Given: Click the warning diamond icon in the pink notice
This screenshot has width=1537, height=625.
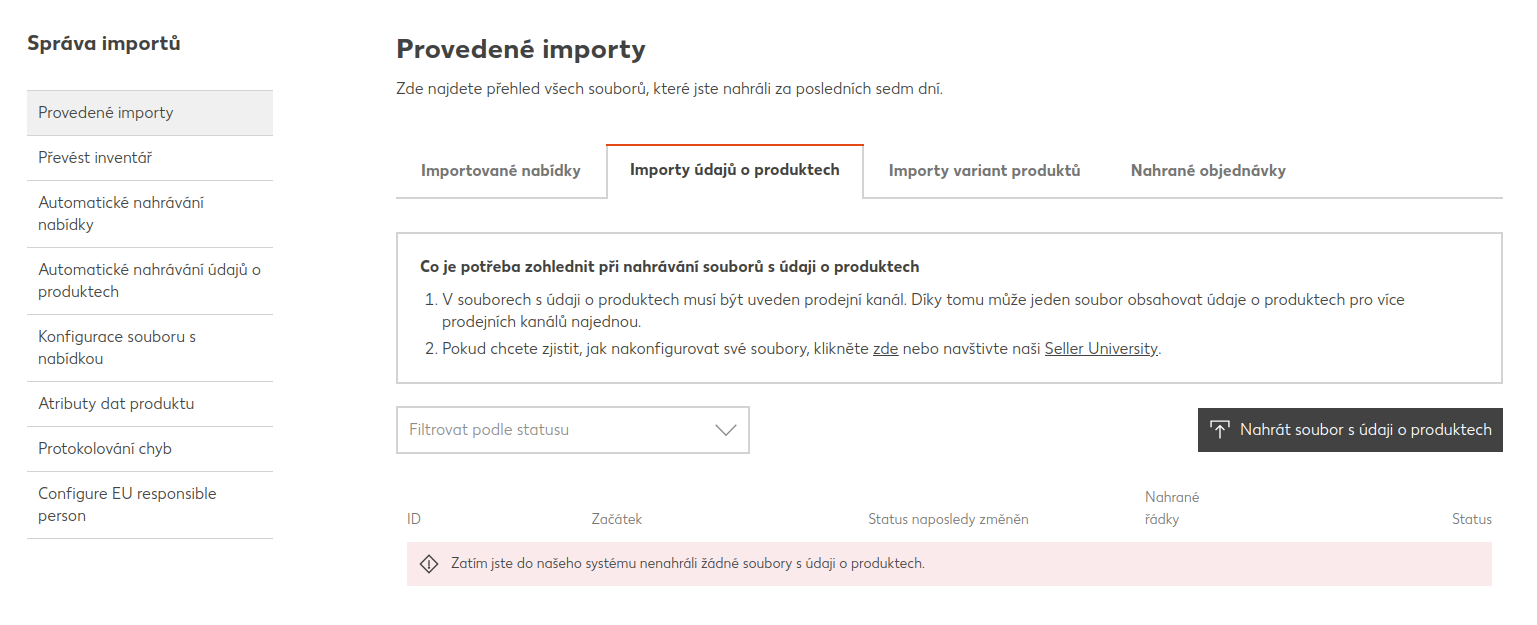Looking at the screenshot, I should tap(429, 564).
